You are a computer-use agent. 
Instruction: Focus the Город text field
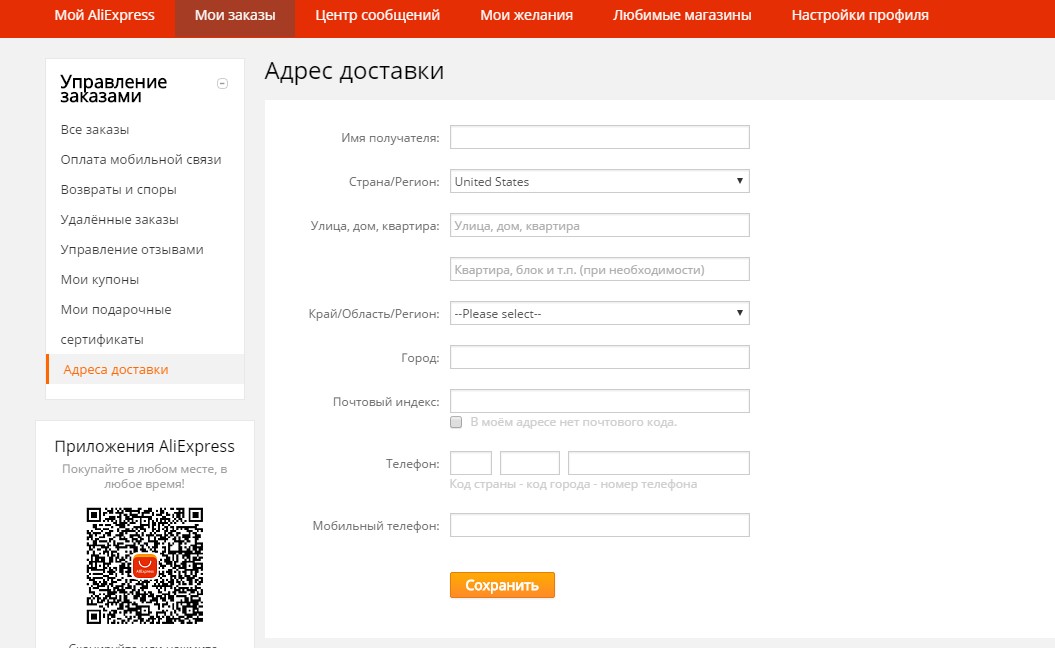point(599,357)
